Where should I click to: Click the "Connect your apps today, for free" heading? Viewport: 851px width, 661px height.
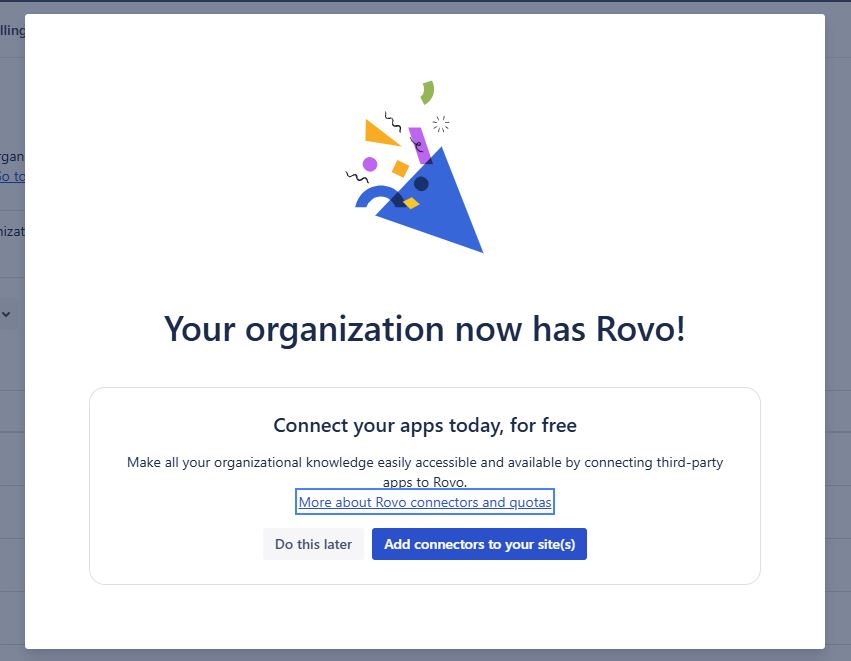(x=425, y=425)
